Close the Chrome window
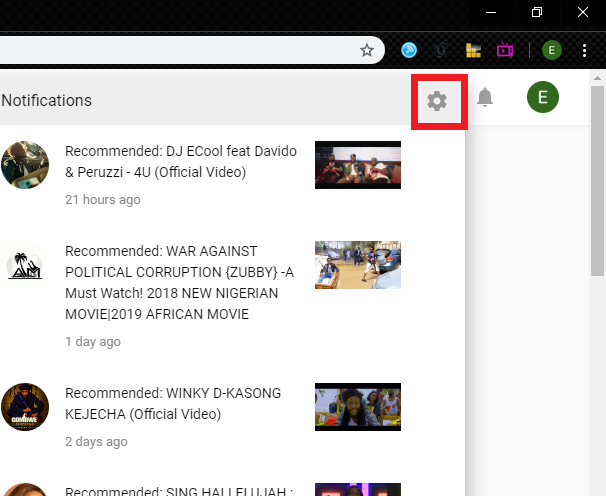Viewport: 606px width, 496px height. 583,12
